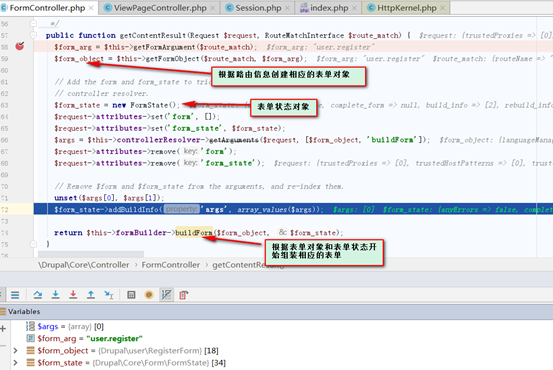Click the plus icon to add a watch

tap(3, 328)
